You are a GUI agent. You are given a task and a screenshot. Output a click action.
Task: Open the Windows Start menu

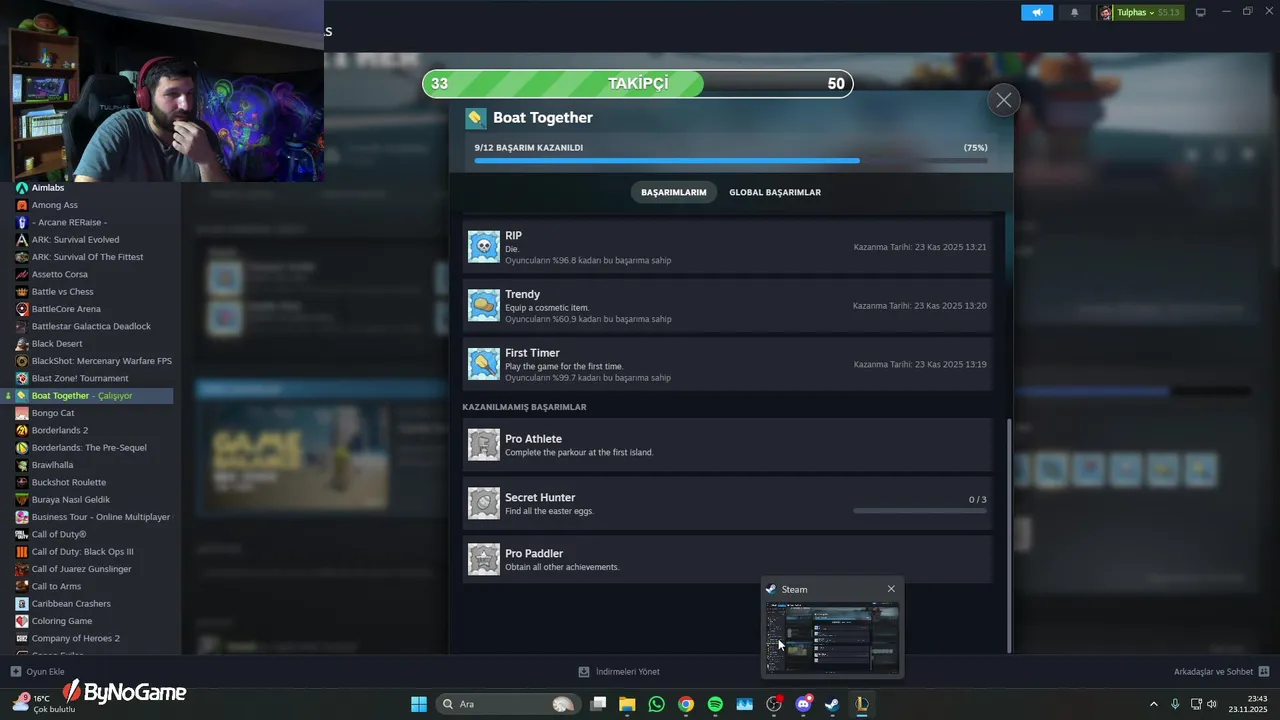pos(419,704)
